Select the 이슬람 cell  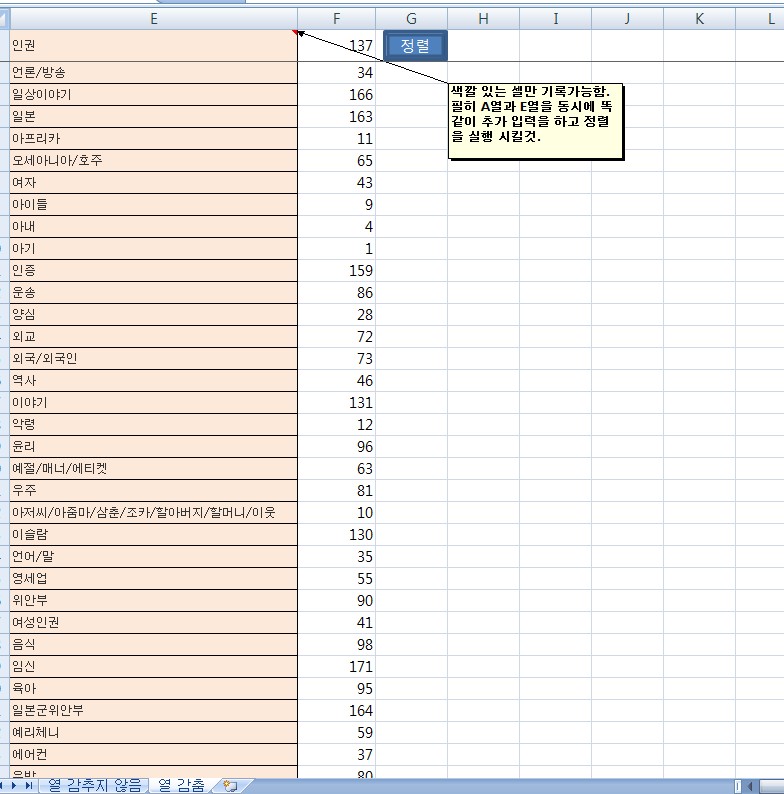click(153, 534)
